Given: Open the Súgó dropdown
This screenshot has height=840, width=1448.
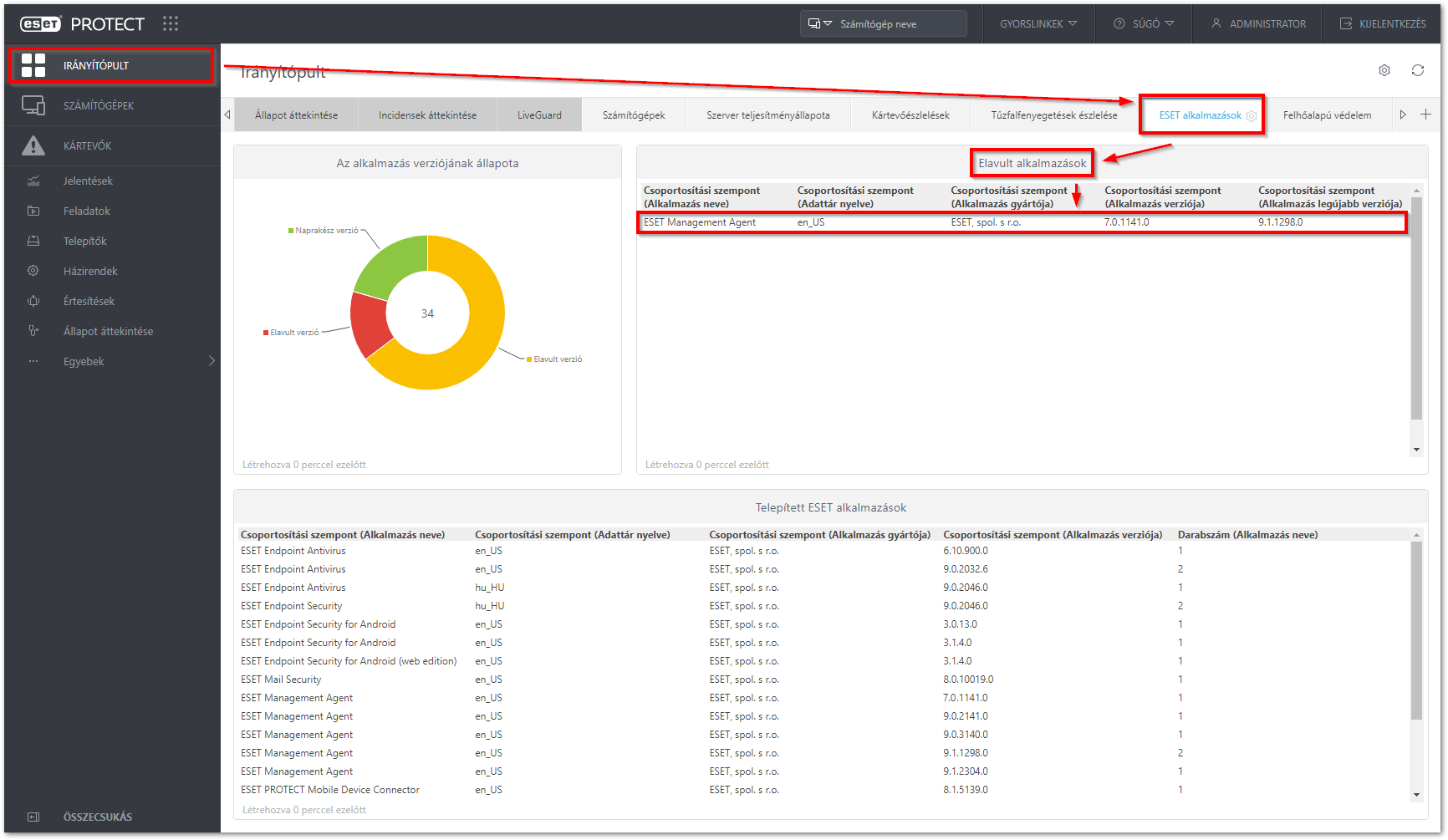Looking at the screenshot, I should [1142, 23].
